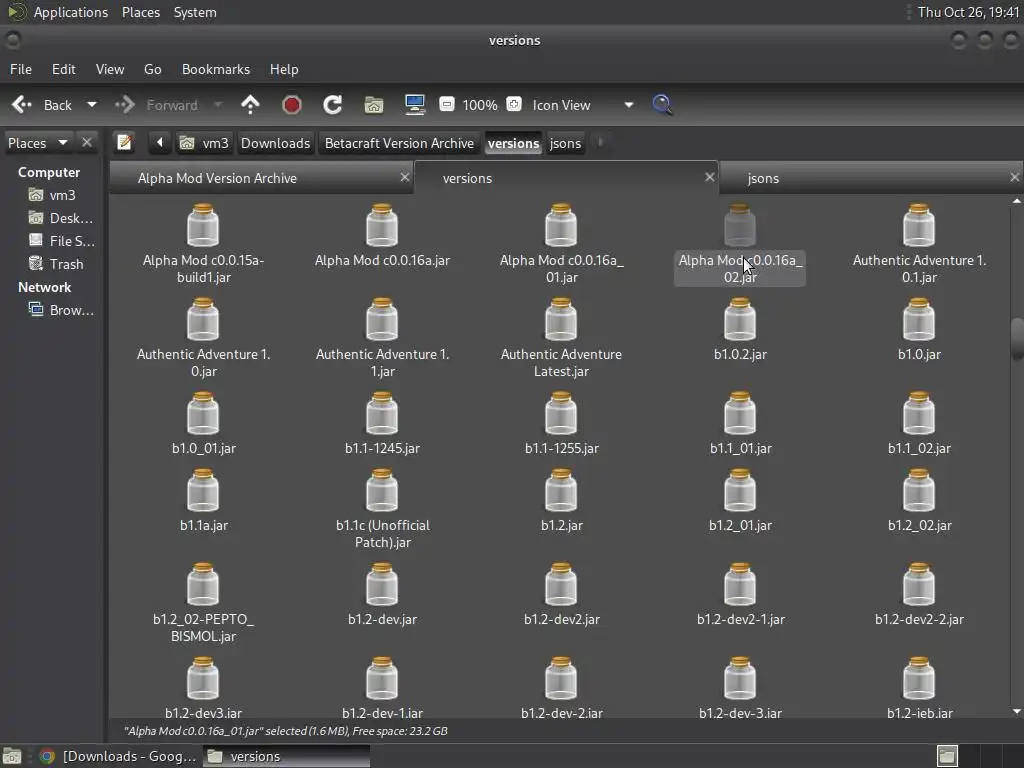1024x768 pixels.
Task: Open the Places menu in top panel
Action: [141, 12]
